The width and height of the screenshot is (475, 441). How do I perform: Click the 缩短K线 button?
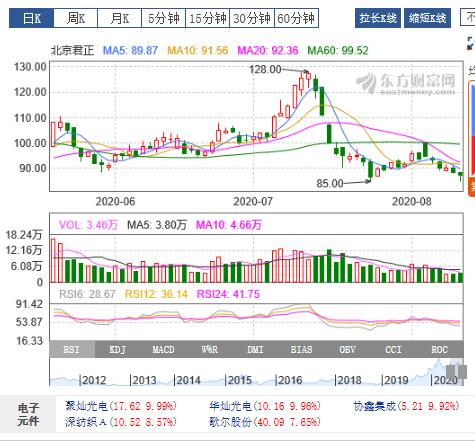[x=427, y=18]
